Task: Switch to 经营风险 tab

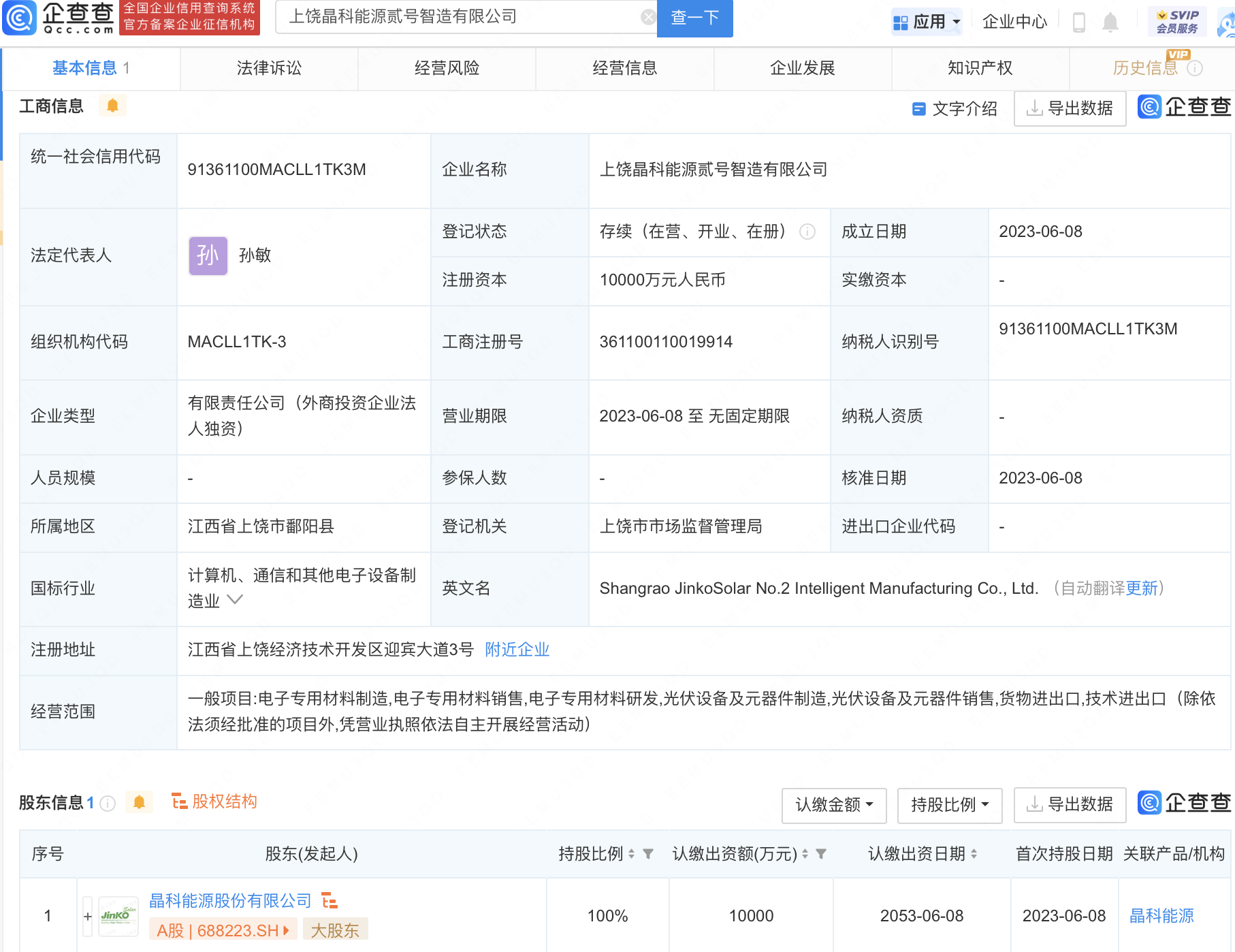Action: [447, 68]
